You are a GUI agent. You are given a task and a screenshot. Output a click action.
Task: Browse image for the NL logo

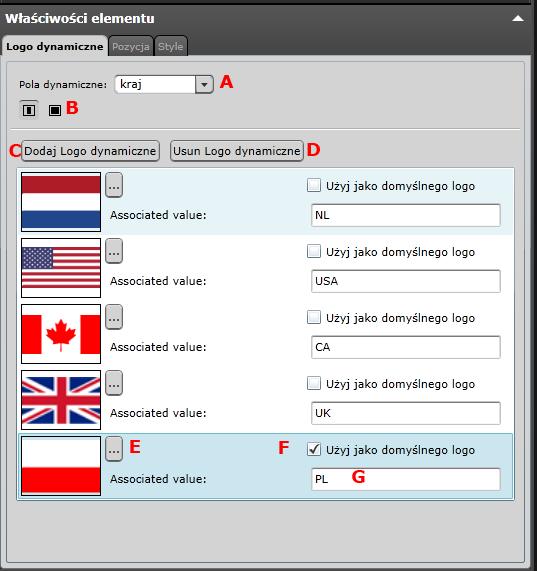(x=114, y=185)
